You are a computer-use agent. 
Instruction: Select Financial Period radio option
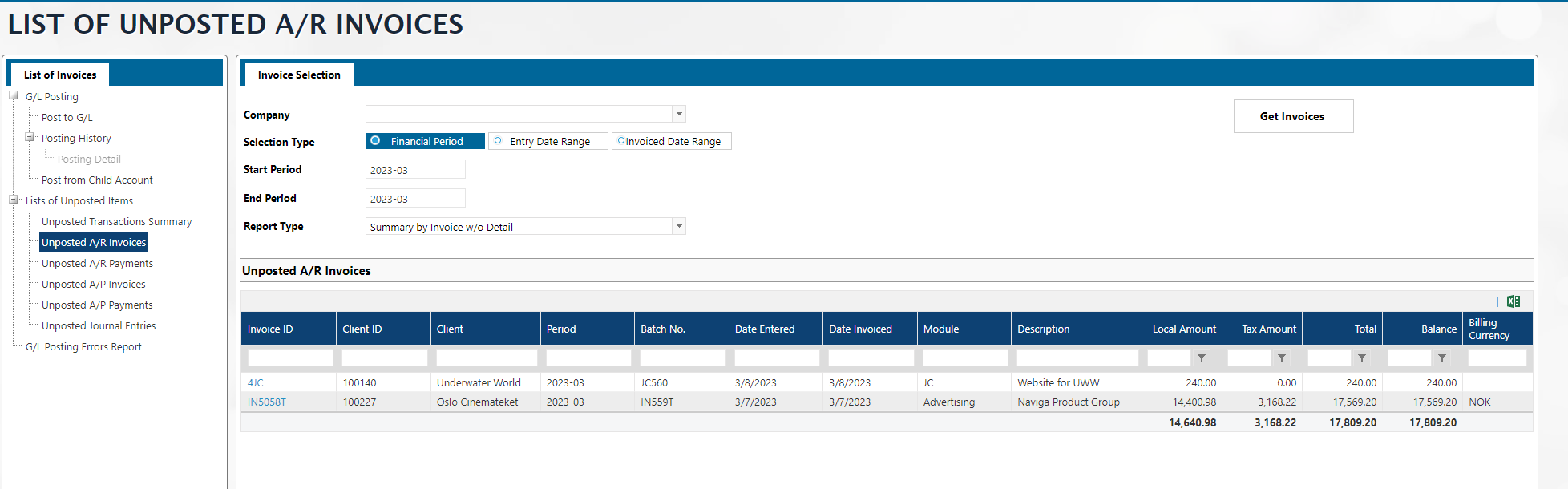point(375,141)
